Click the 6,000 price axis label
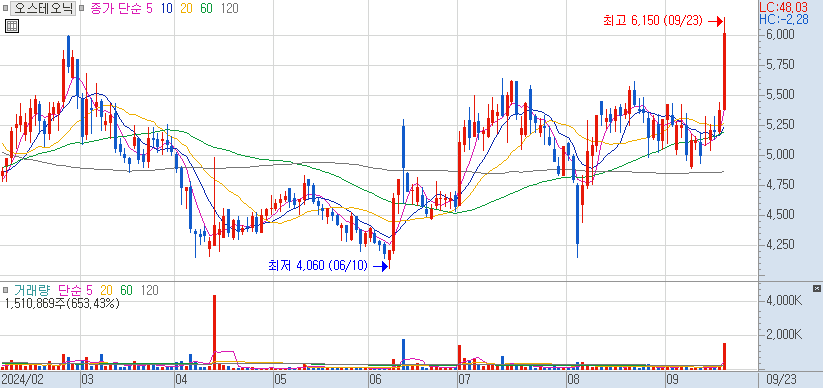Screen dimensions: 823x388 tap(780, 35)
